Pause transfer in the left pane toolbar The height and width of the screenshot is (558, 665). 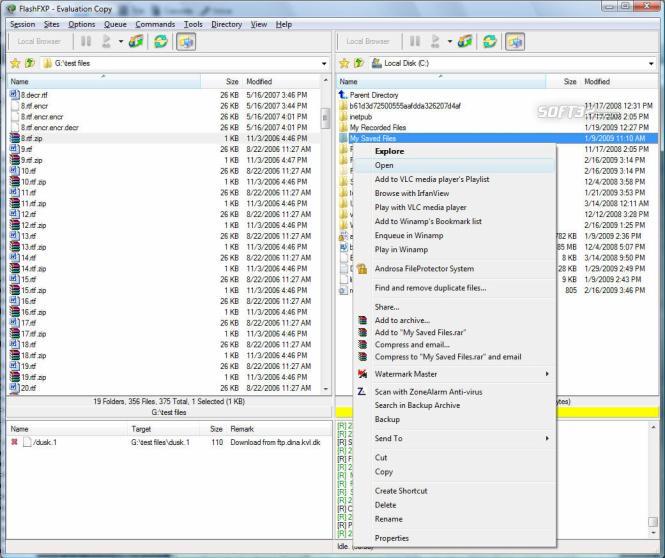click(x=86, y=42)
